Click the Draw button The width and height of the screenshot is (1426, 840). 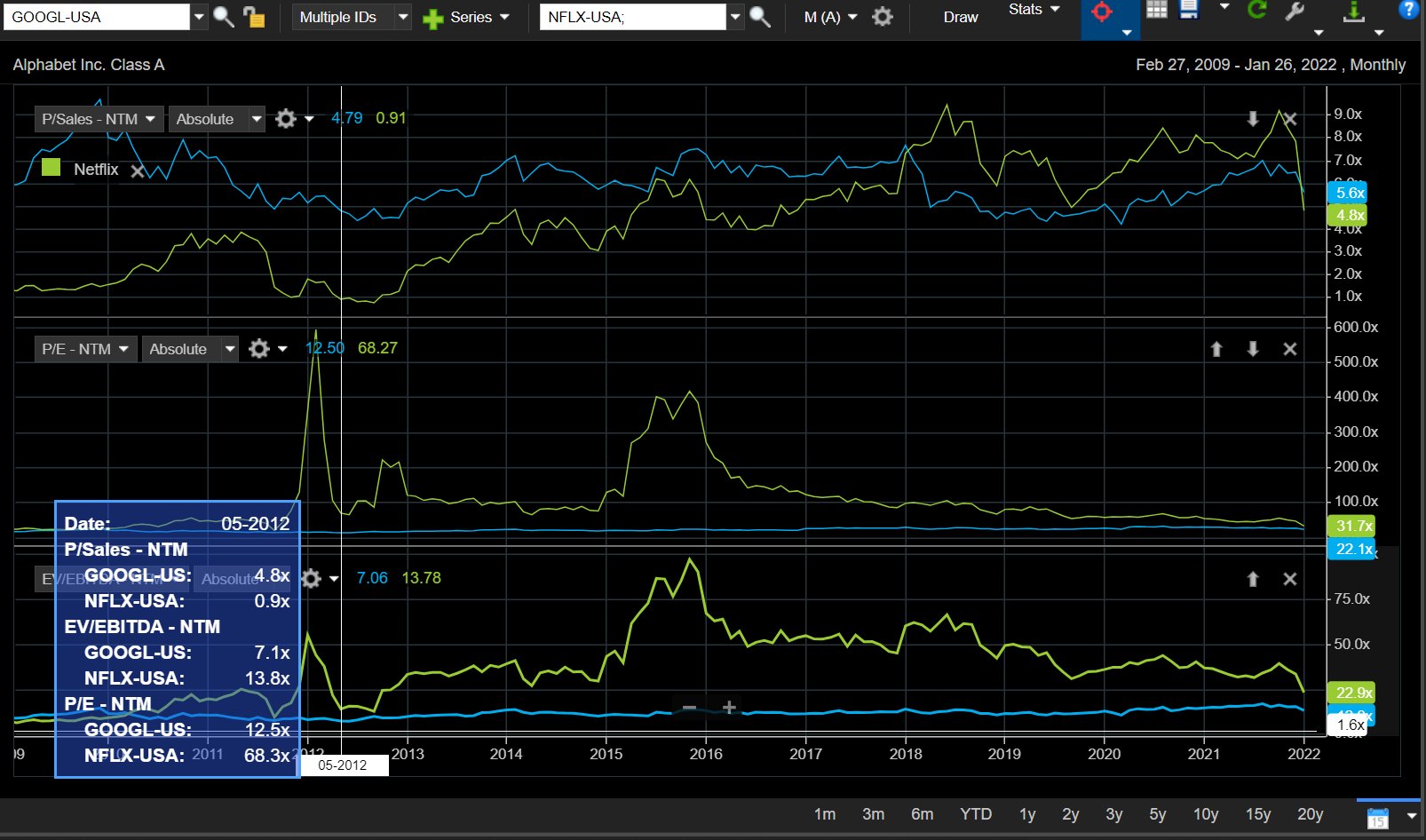pyautogui.click(x=961, y=17)
